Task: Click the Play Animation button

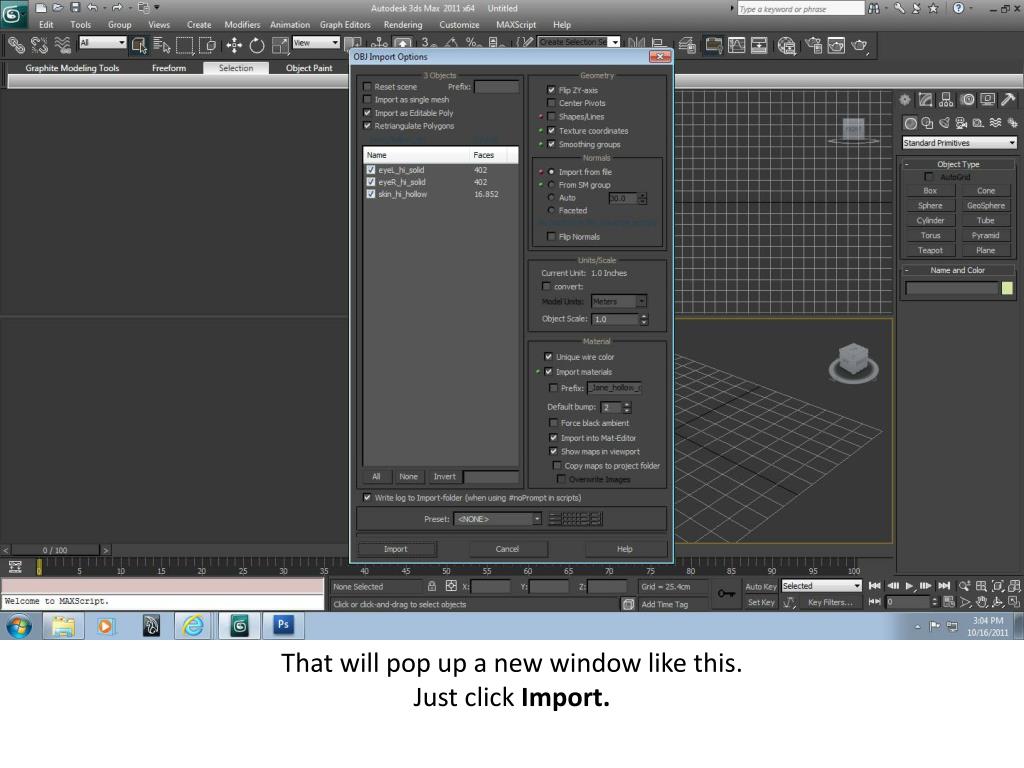Action: pos(909,586)
